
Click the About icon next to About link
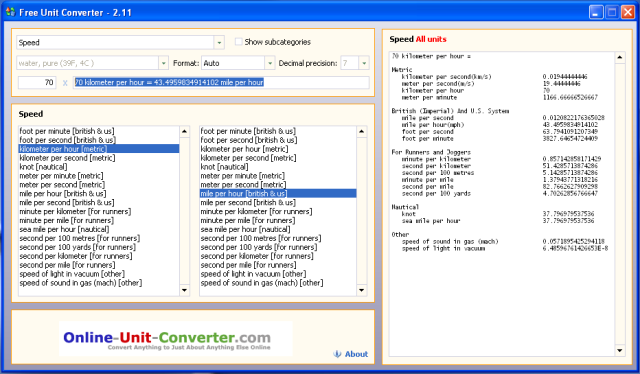click(x=337, y=354)
